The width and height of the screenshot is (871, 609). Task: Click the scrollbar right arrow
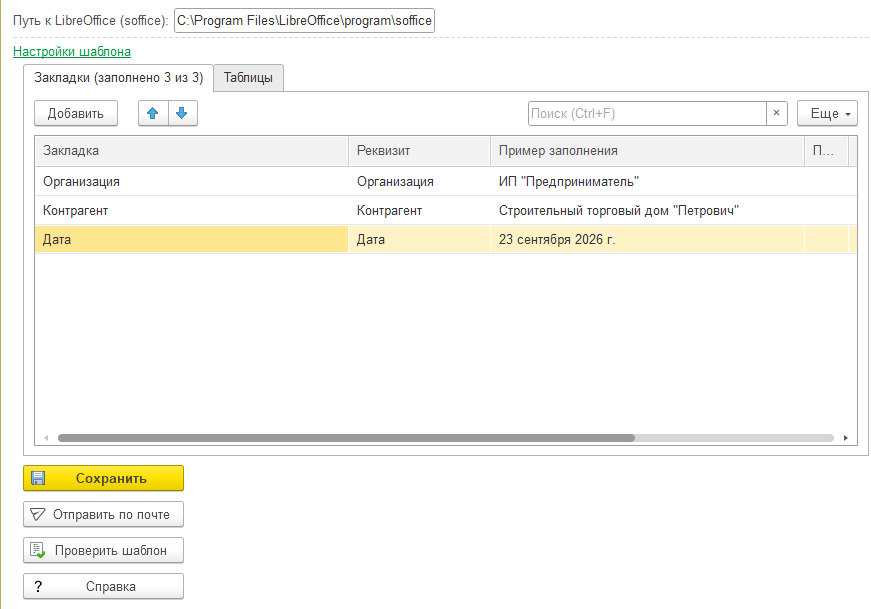[845, 438]
